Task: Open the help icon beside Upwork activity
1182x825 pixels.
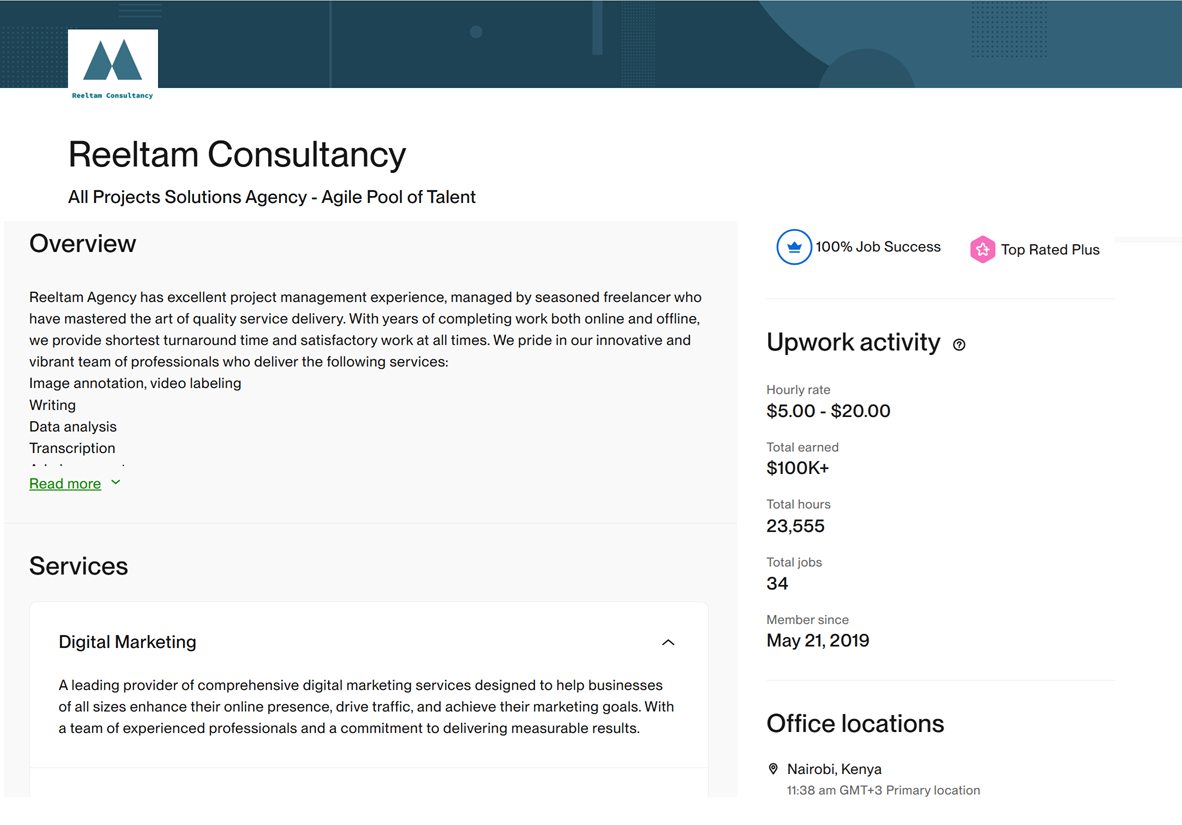Action: tap(959, 345)
